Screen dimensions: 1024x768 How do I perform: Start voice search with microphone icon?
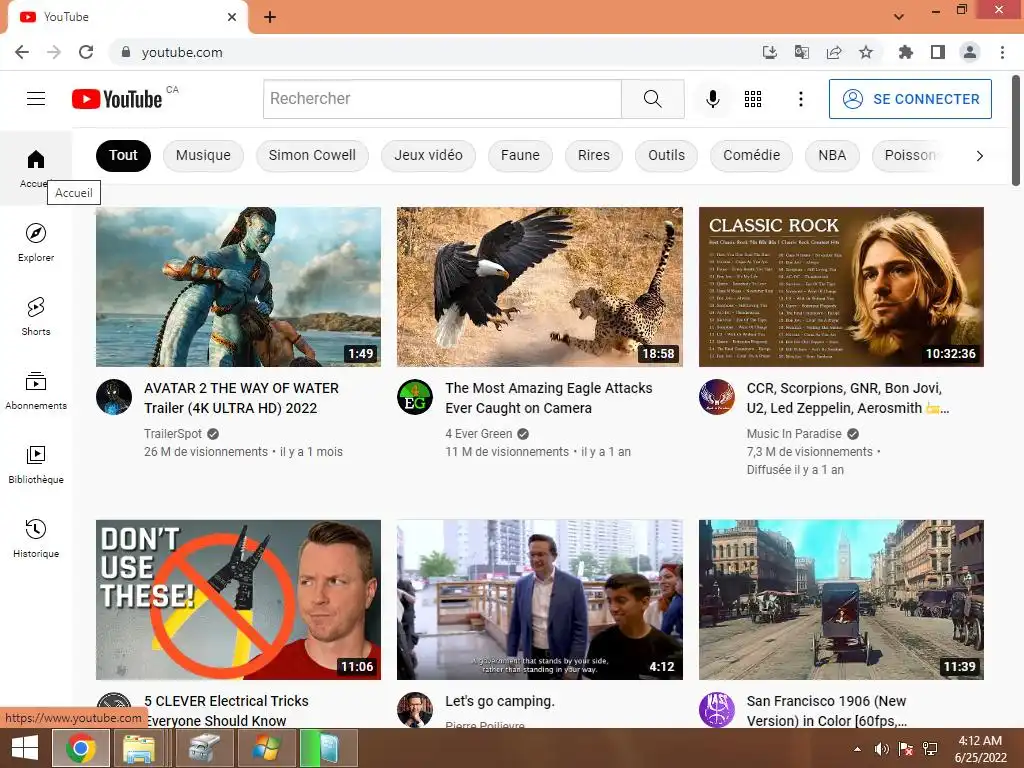click(x=712, y=99)
